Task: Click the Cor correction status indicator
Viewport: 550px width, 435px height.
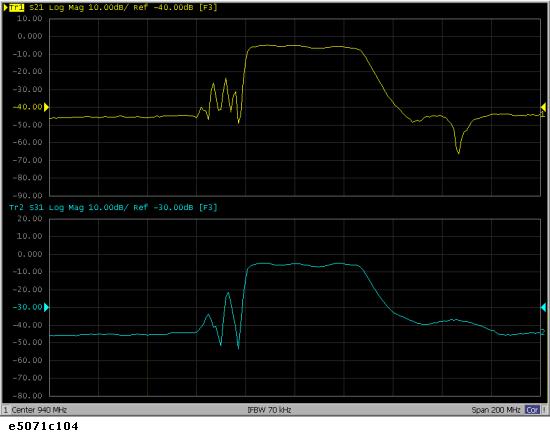Action: point(532,410)
